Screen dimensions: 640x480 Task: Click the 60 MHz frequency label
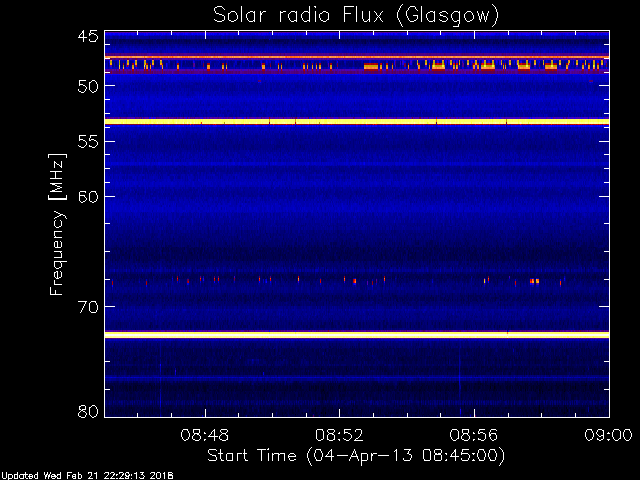88,197
